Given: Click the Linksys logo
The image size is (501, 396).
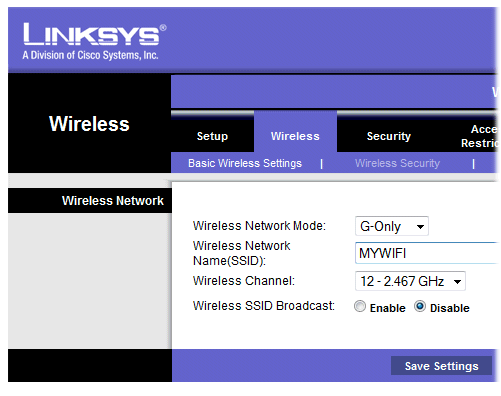Looking at the screenshot, I should click(94, 34).
